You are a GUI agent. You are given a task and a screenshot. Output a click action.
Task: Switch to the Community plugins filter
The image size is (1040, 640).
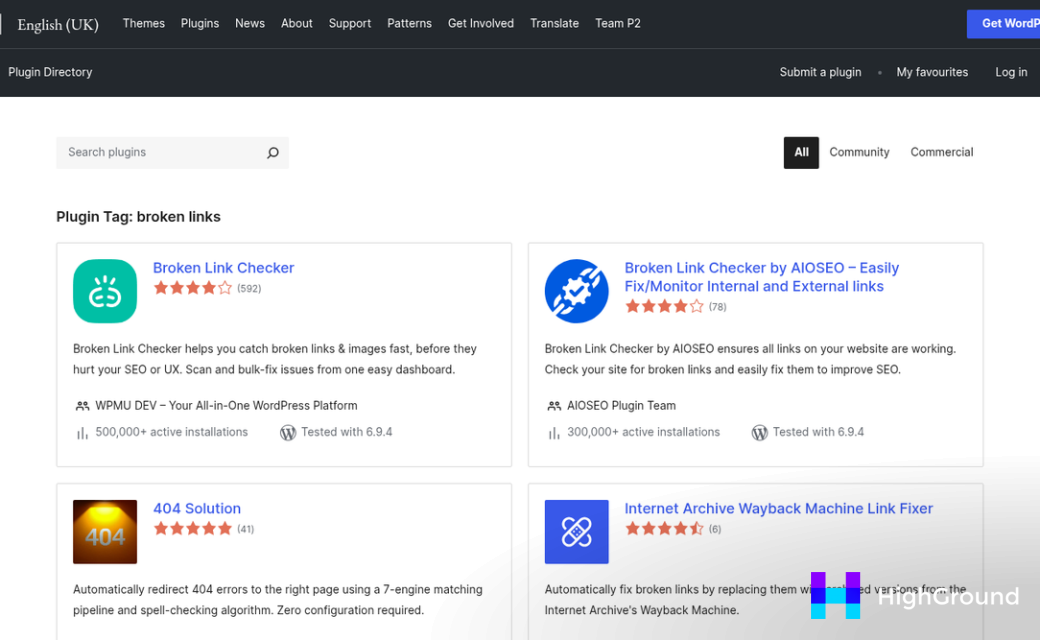[x=859, y=152]
